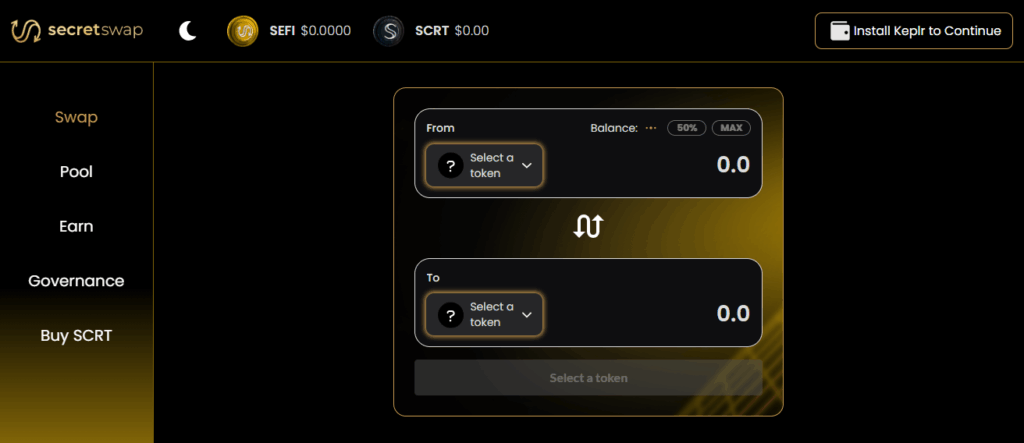Image resolution: width=1024 pixels, height=443 pixels.
Task: Click the SecretSwap logo
Action: point(77,30)
